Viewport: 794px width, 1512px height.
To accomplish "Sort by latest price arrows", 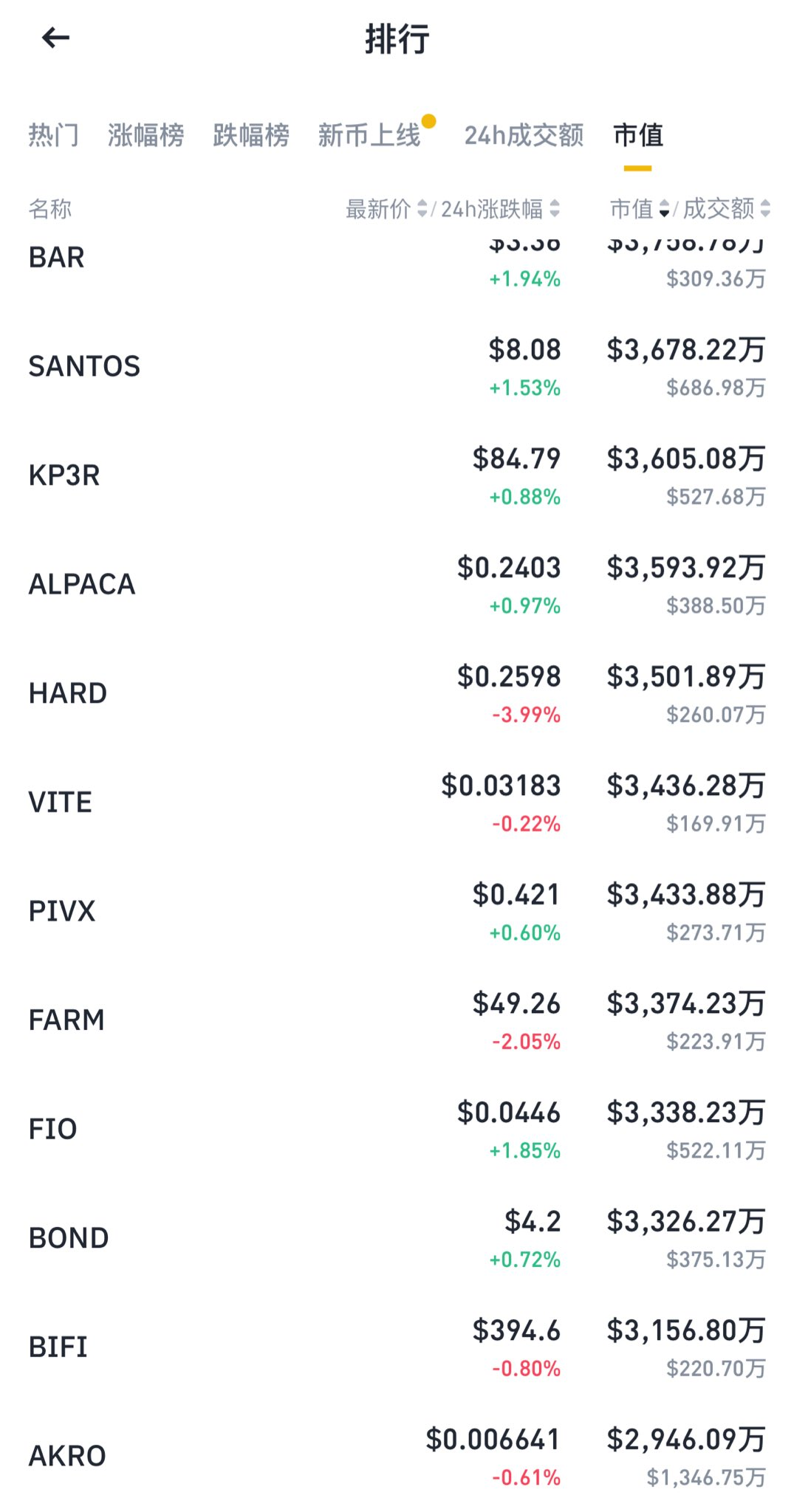I will 422,209.
